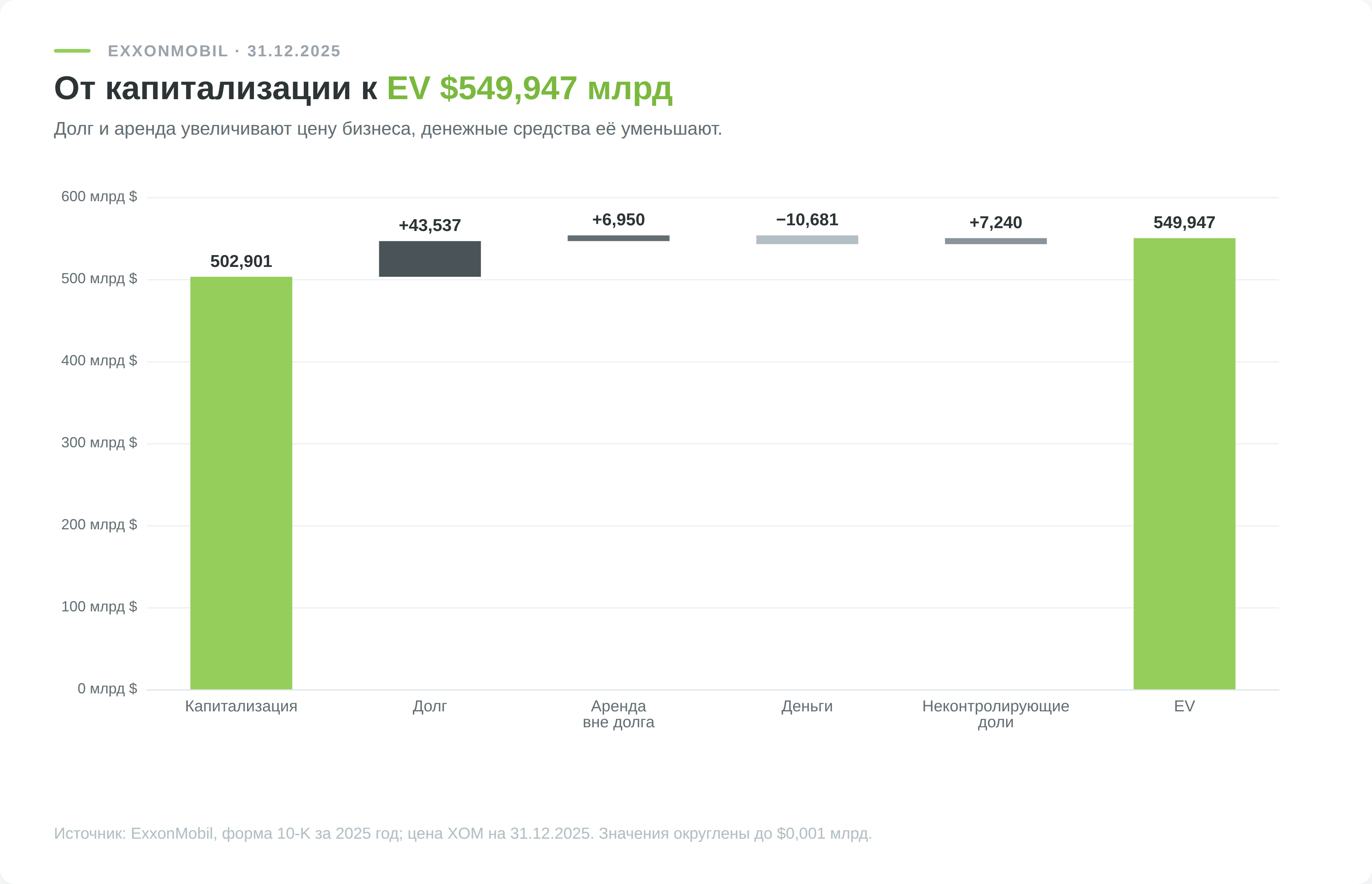Viewport: 1372px width, 884px height.
Task: Click the Источник footnote text
Action: coord(463,833)
